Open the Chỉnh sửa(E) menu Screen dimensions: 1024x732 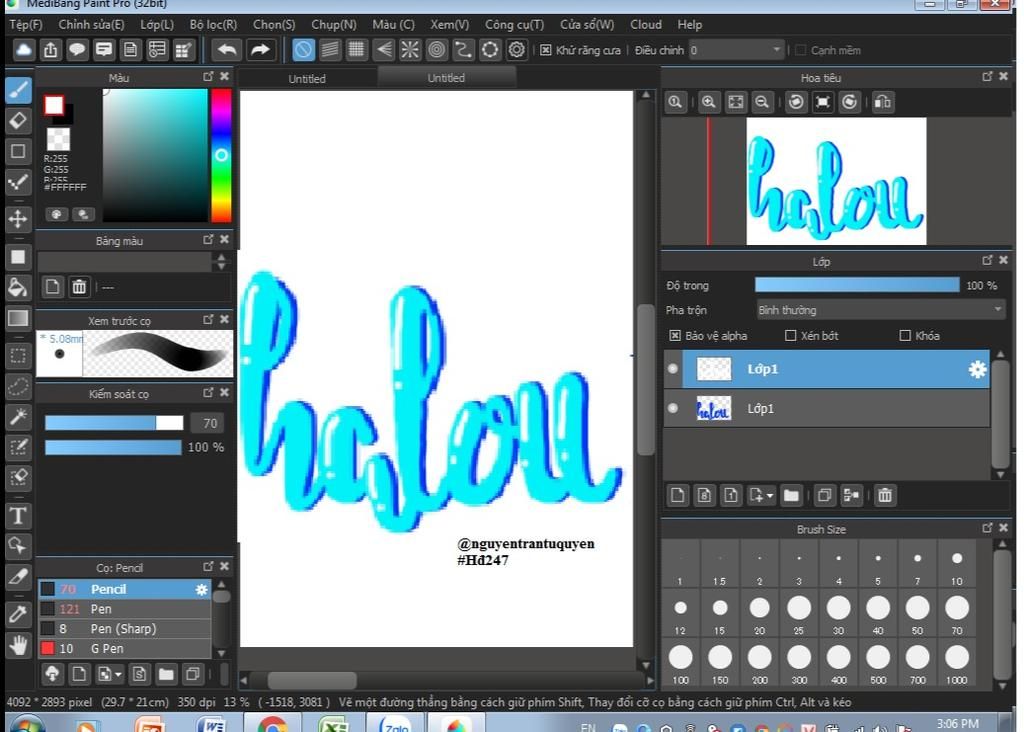click(91, 25)
